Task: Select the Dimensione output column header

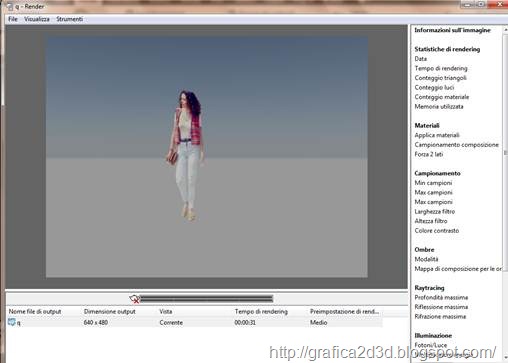Action: (110, 311)
